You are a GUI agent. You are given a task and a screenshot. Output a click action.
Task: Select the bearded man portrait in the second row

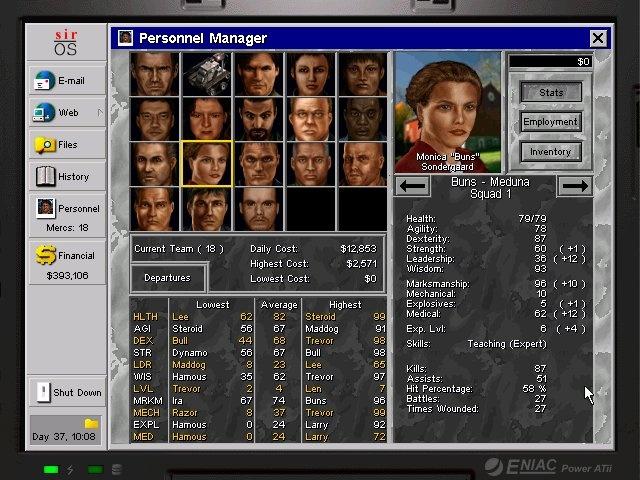click(x=259, y=119)
